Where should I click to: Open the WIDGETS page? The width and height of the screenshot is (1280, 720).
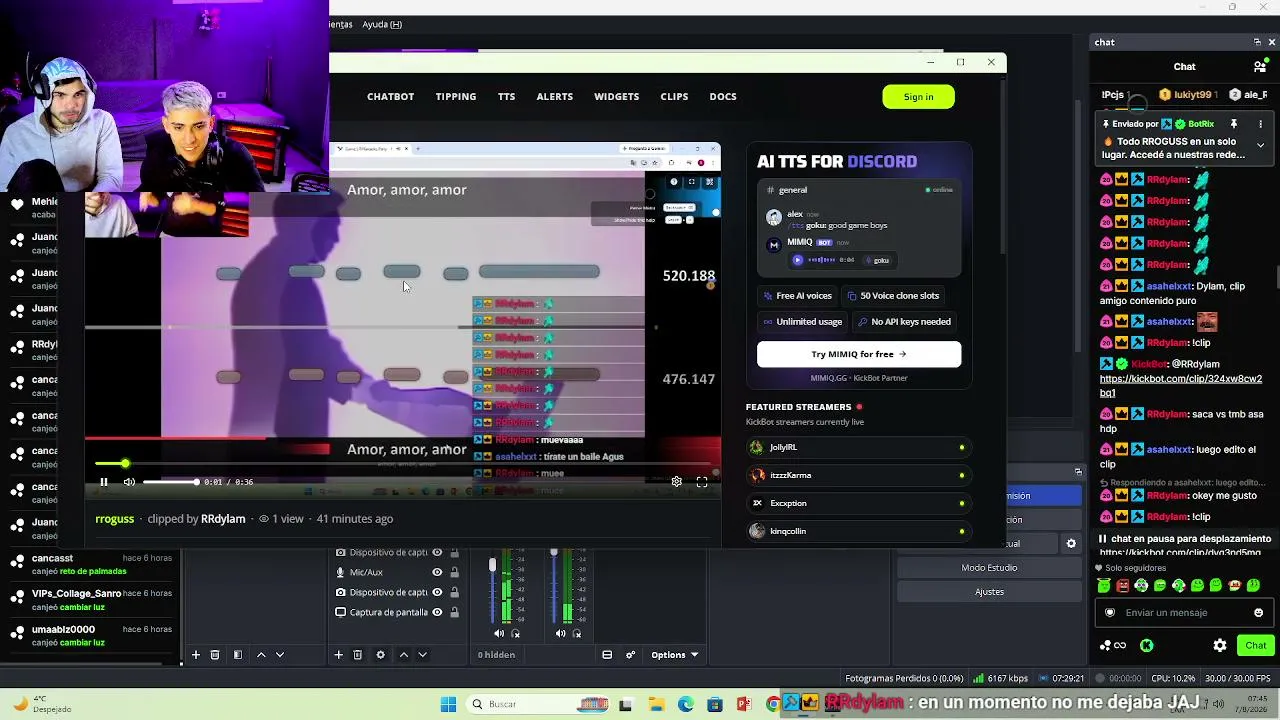616,97
